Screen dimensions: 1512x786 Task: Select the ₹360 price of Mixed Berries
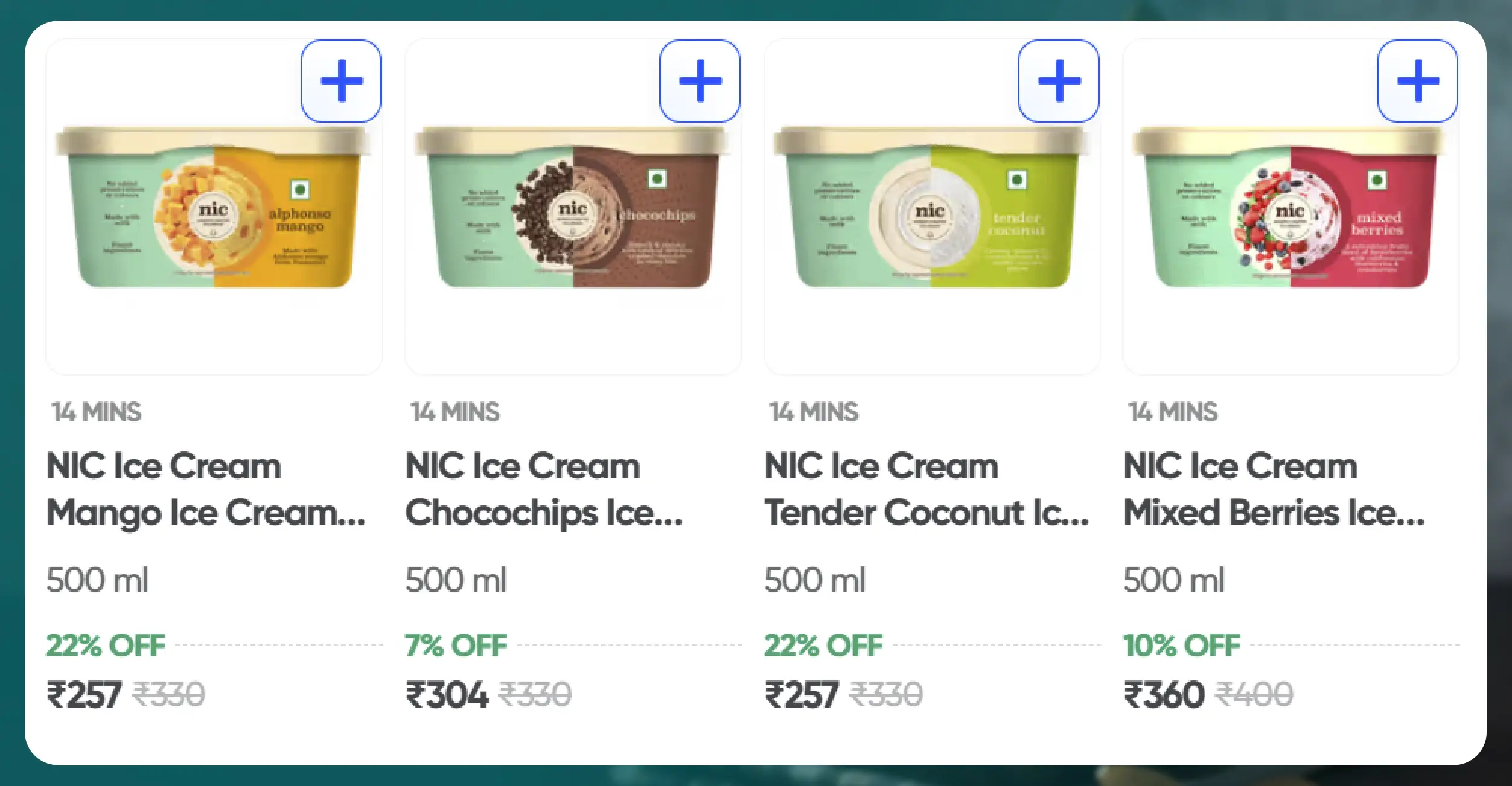[1164, 694]
